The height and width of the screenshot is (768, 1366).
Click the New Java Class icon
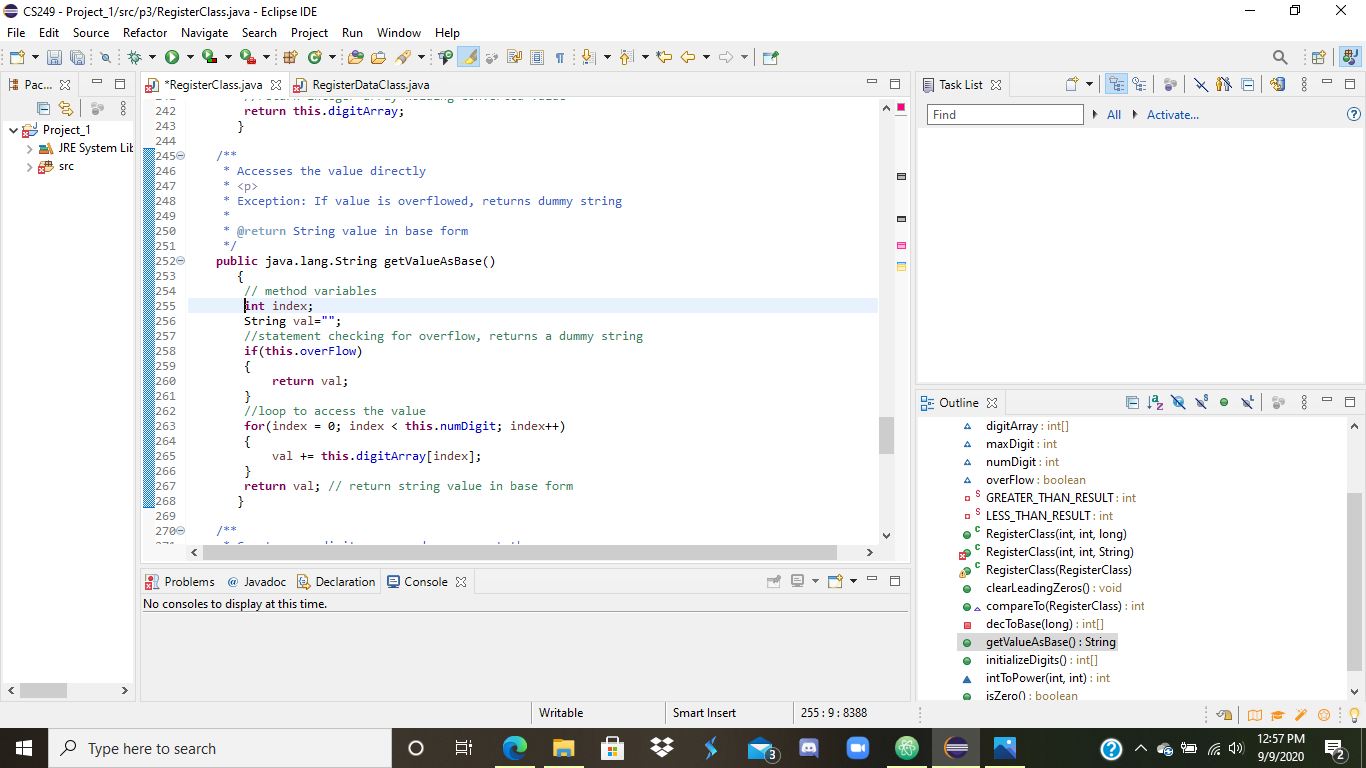tap(315, 58)
